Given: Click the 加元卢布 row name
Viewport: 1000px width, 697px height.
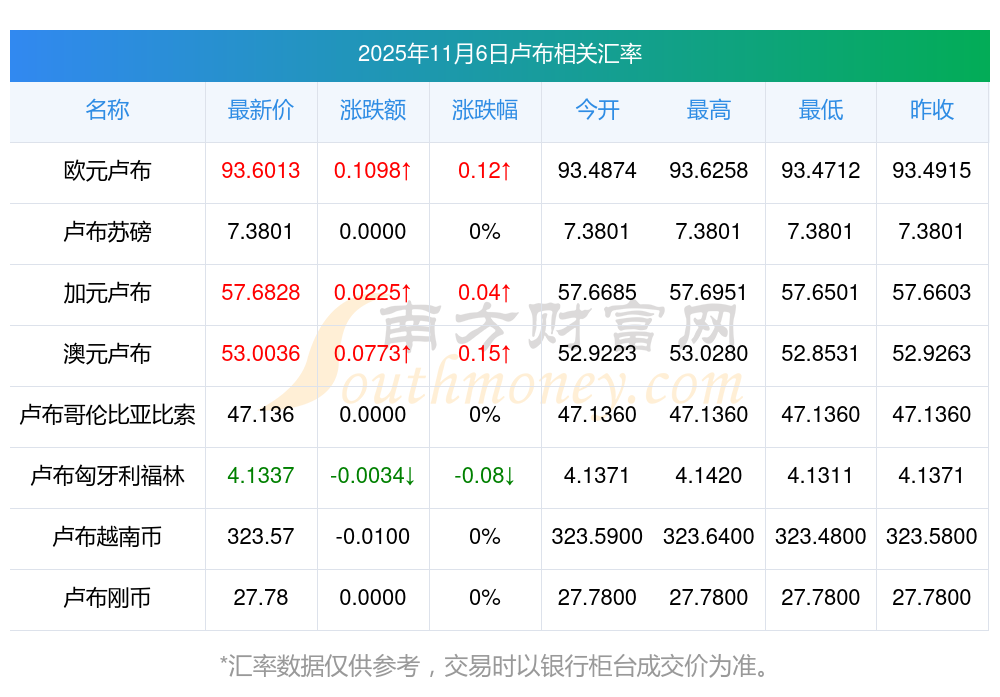Looking at the screenshot, I should coord(107,293).
